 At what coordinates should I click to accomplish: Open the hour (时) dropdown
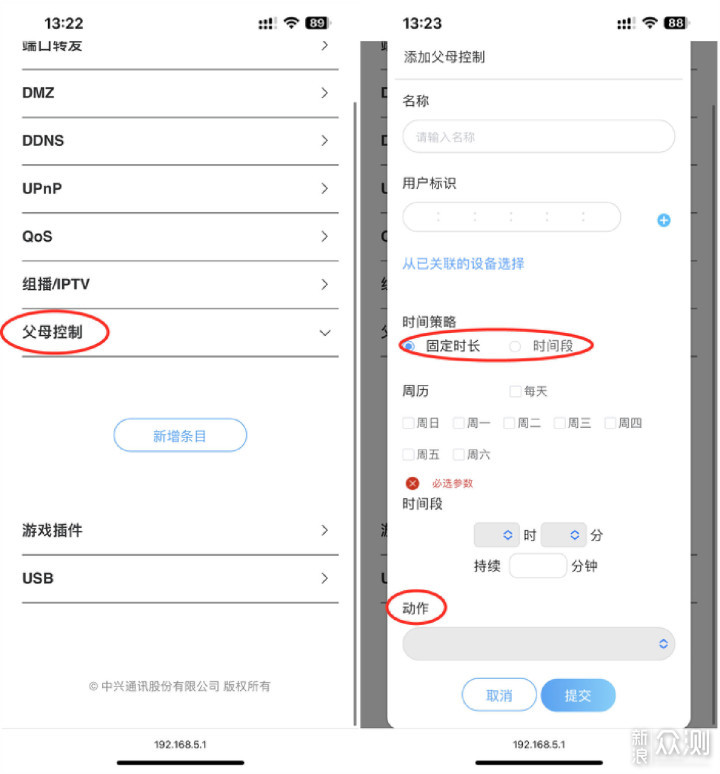(496, 535)
